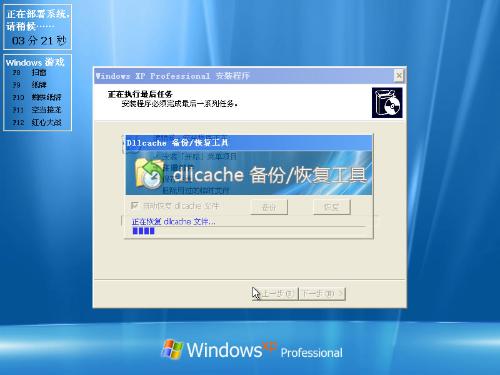Click the '正在执行最后任务' heading text
The image size is (500, 375).
pyautogui.click(x=140, y=94)
